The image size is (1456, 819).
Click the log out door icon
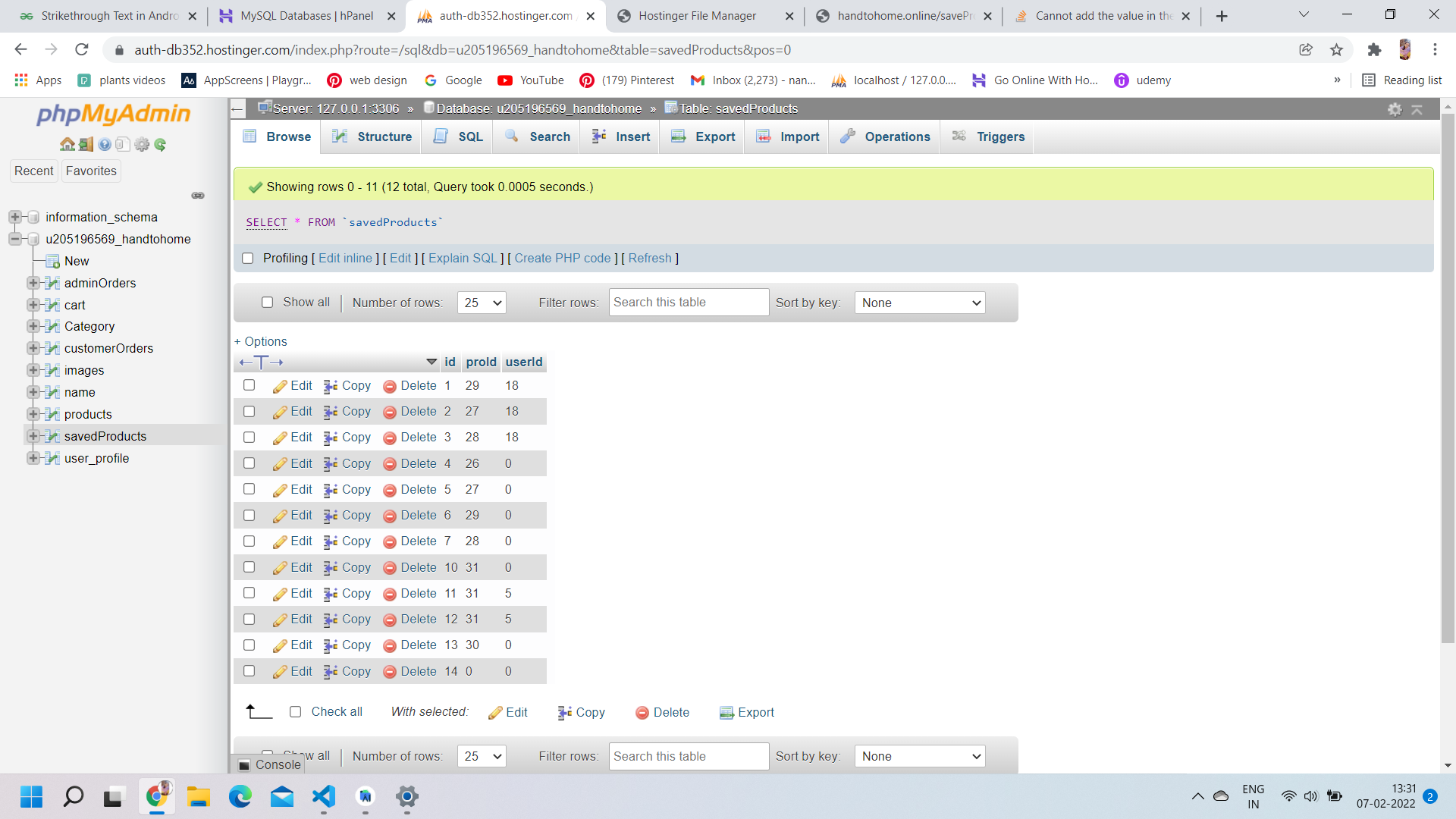tap(86, 145)
